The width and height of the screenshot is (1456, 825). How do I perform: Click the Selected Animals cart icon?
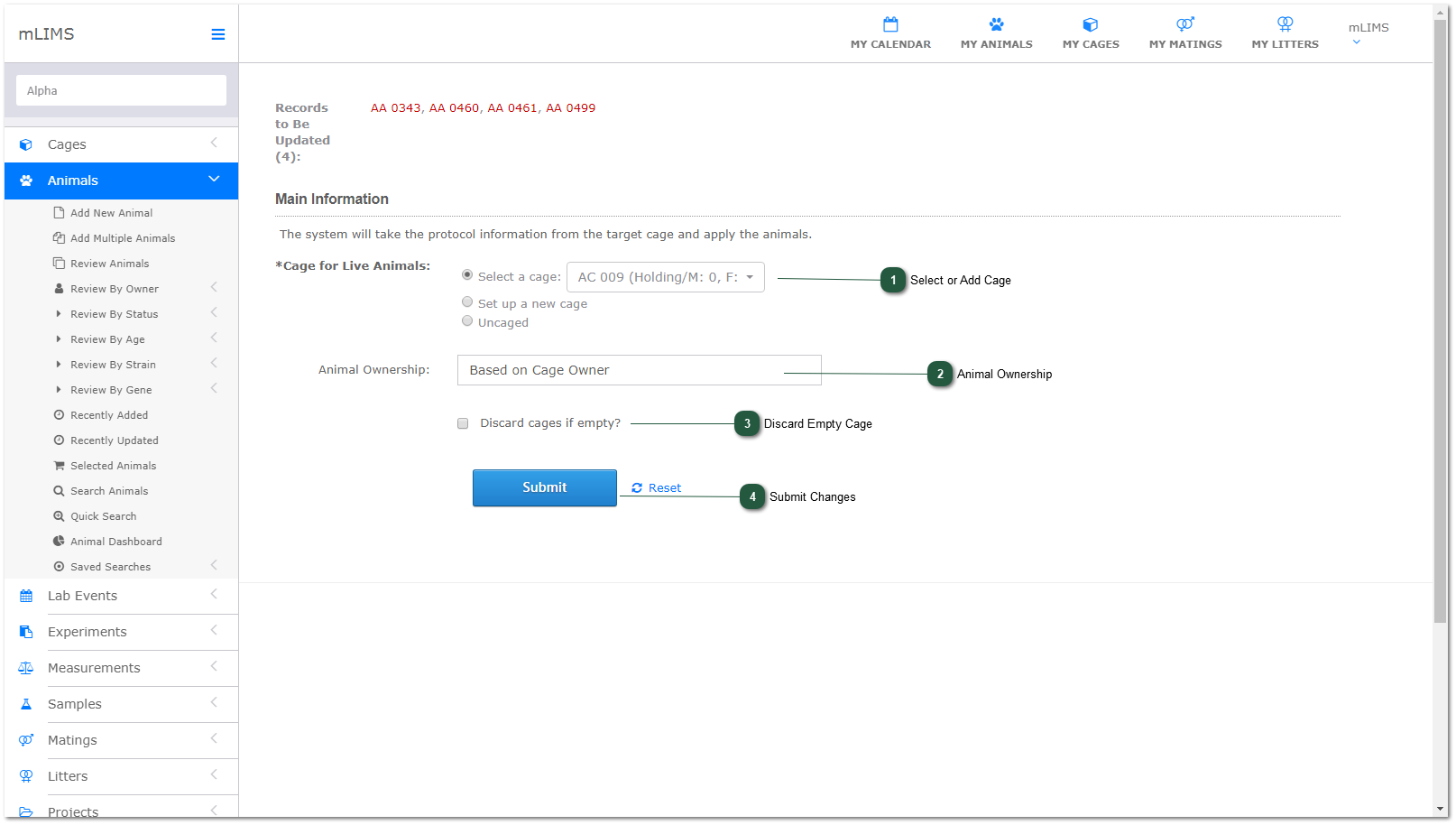coord(59,466)
